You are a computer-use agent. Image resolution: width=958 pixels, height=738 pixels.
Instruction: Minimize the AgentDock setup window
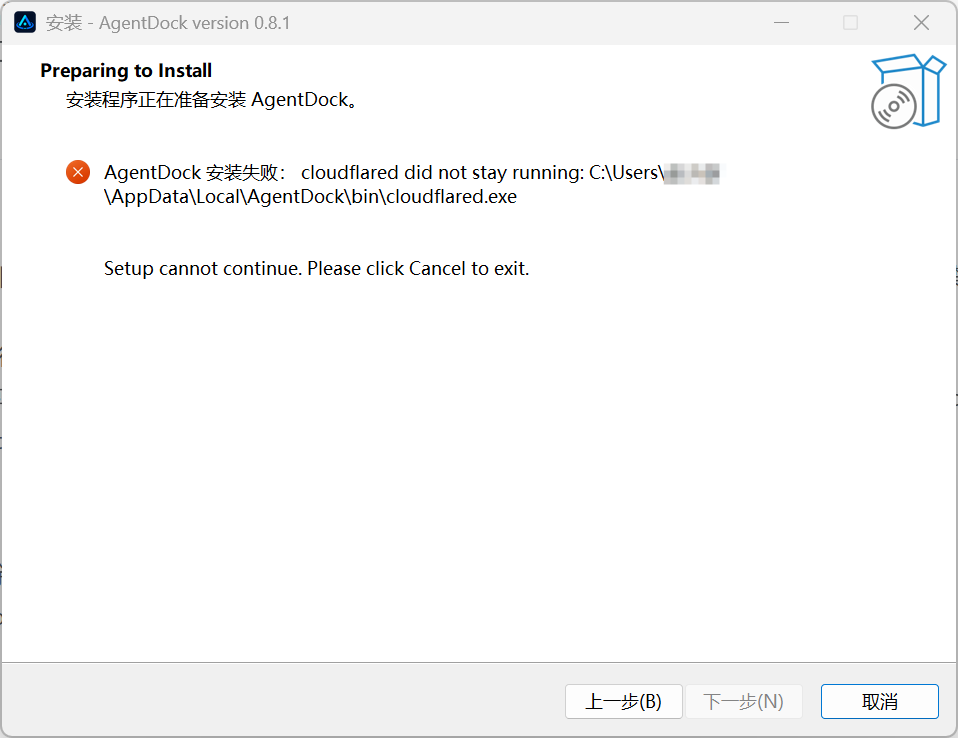point(781,23)
